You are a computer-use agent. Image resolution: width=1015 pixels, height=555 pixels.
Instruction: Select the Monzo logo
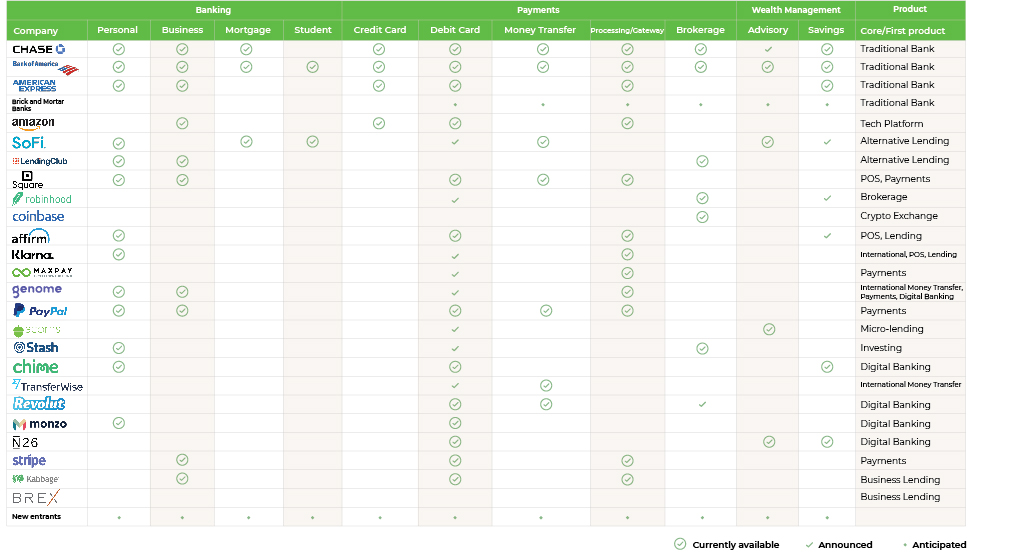[39, 424]
